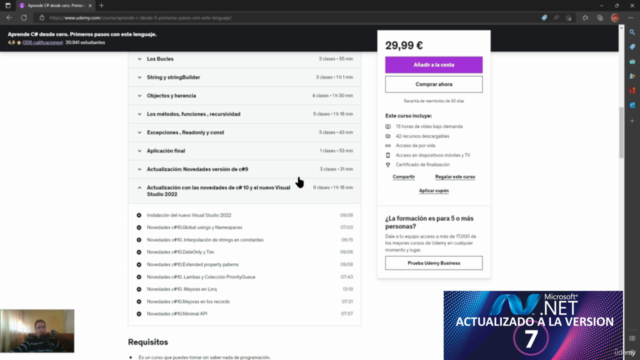The height and width of the screenshot is (360, 640).
Task: Expand the 'Aplicación final' section
Action: click(244, 151)
